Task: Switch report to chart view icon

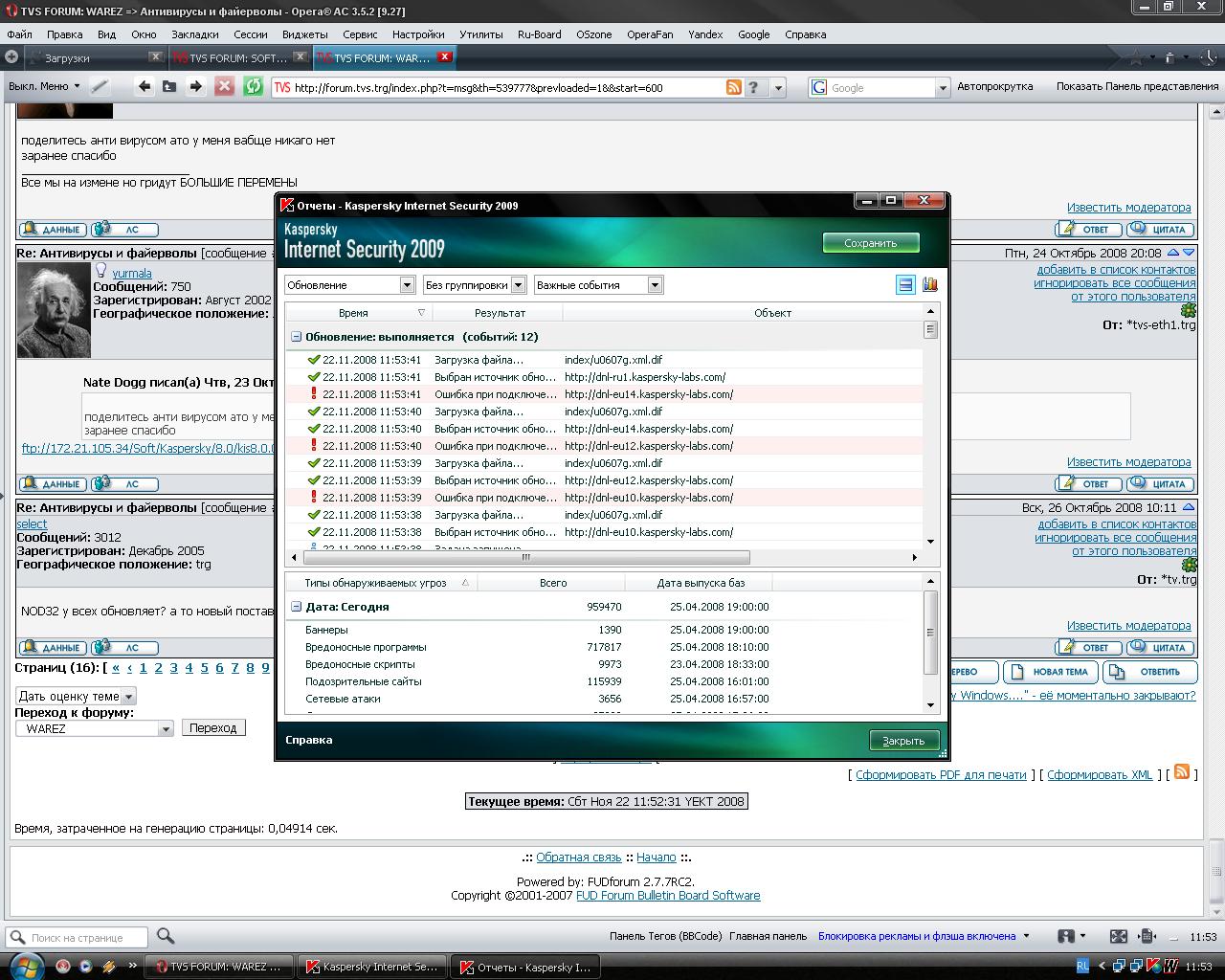Action: [929, 284]
